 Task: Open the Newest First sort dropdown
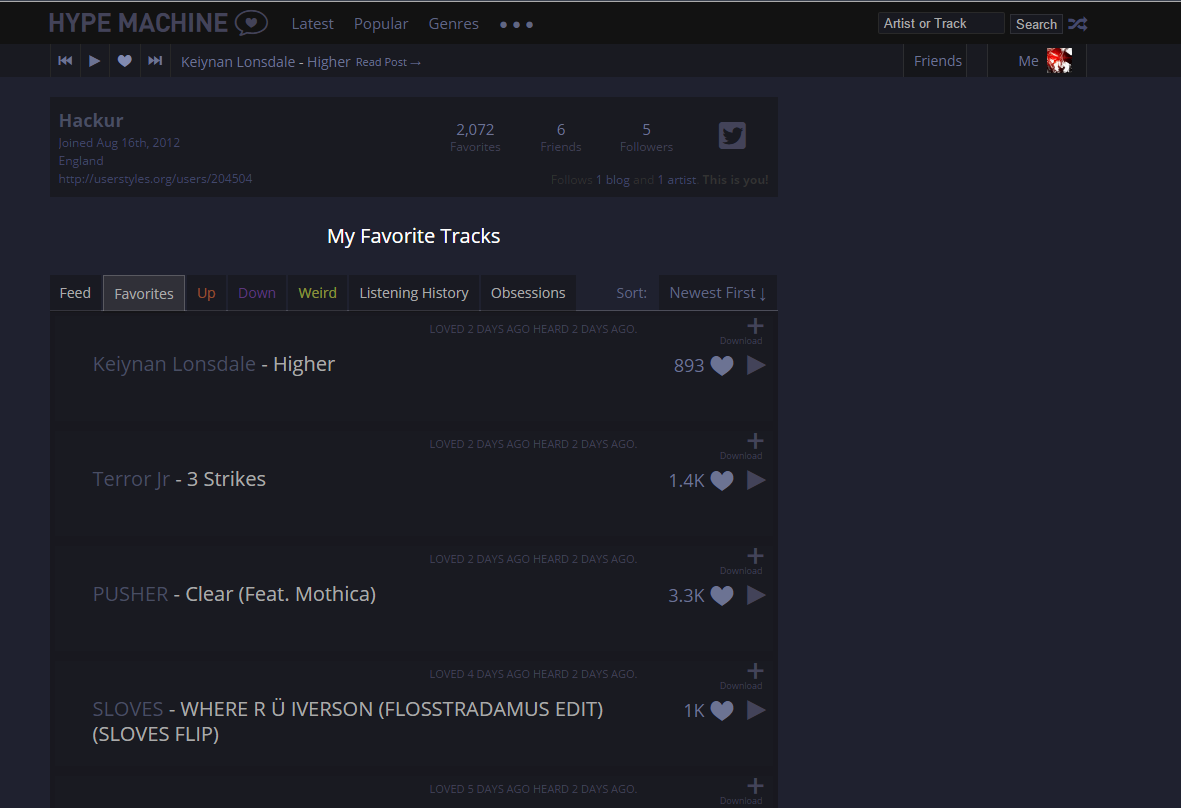coord(718,292)
